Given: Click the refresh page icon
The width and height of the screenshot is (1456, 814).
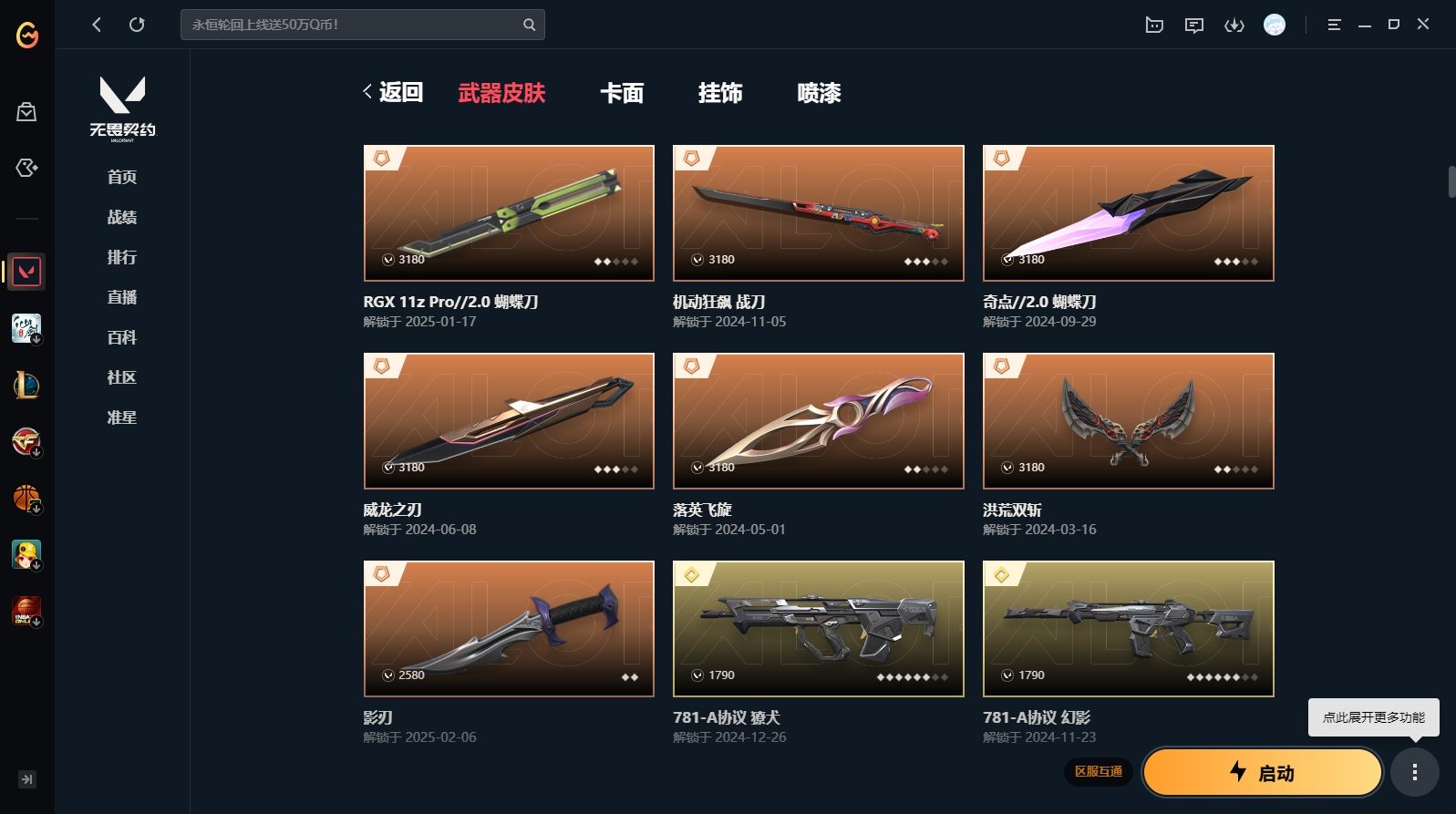Looking at the screenshot, I should [x=137, y=25].
